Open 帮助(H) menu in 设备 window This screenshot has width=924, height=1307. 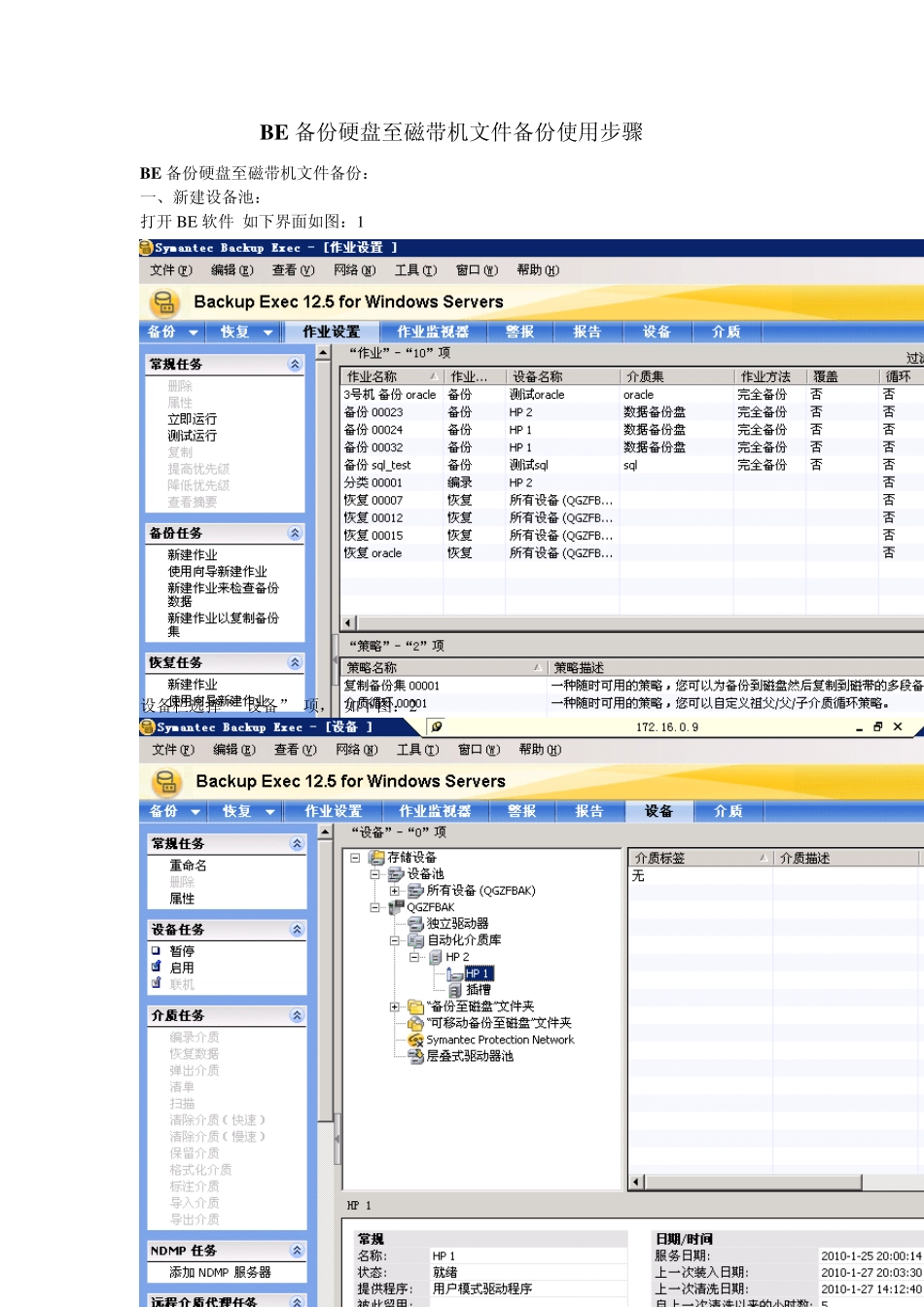(539, 750)
